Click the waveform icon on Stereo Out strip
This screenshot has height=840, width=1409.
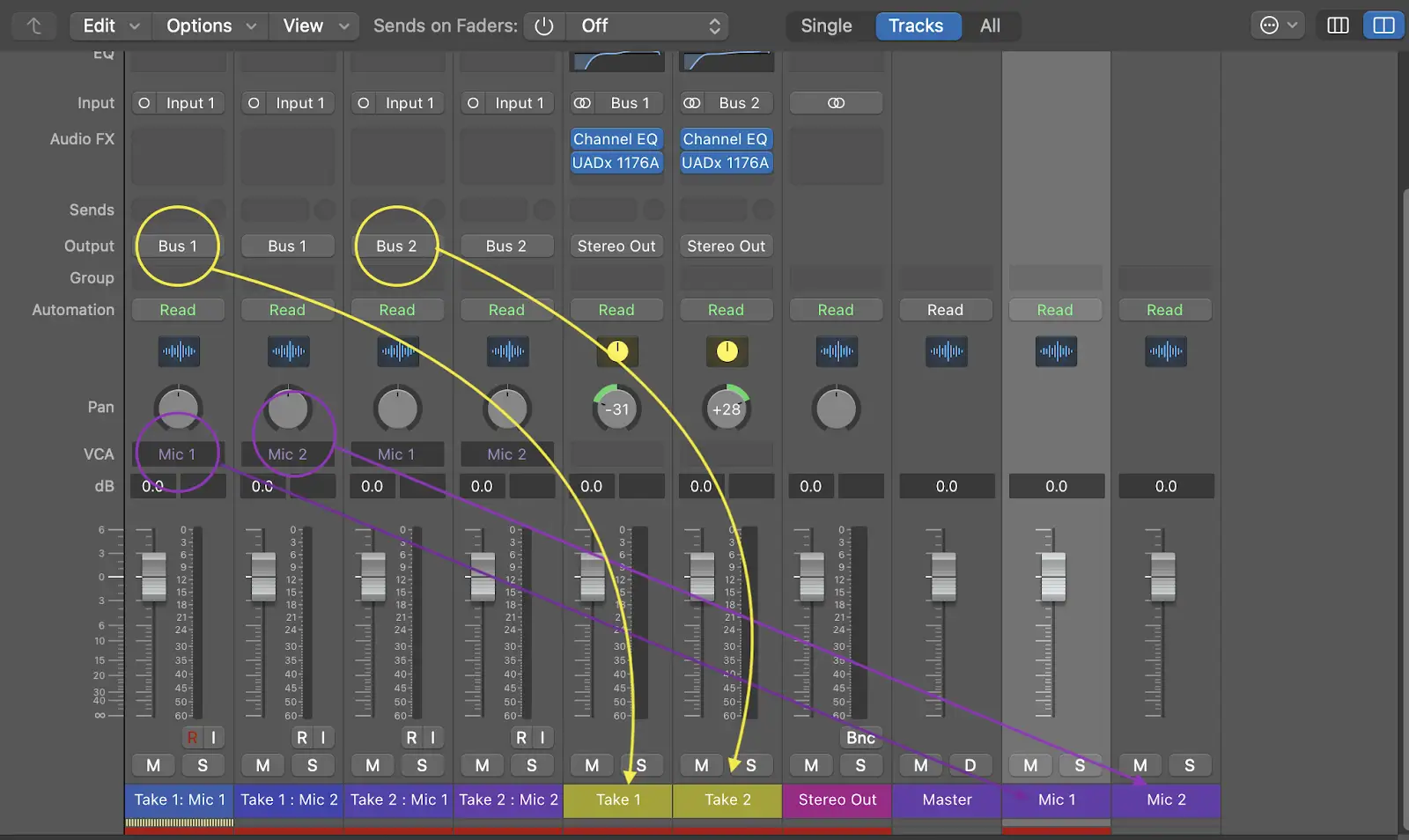point(836,351)
